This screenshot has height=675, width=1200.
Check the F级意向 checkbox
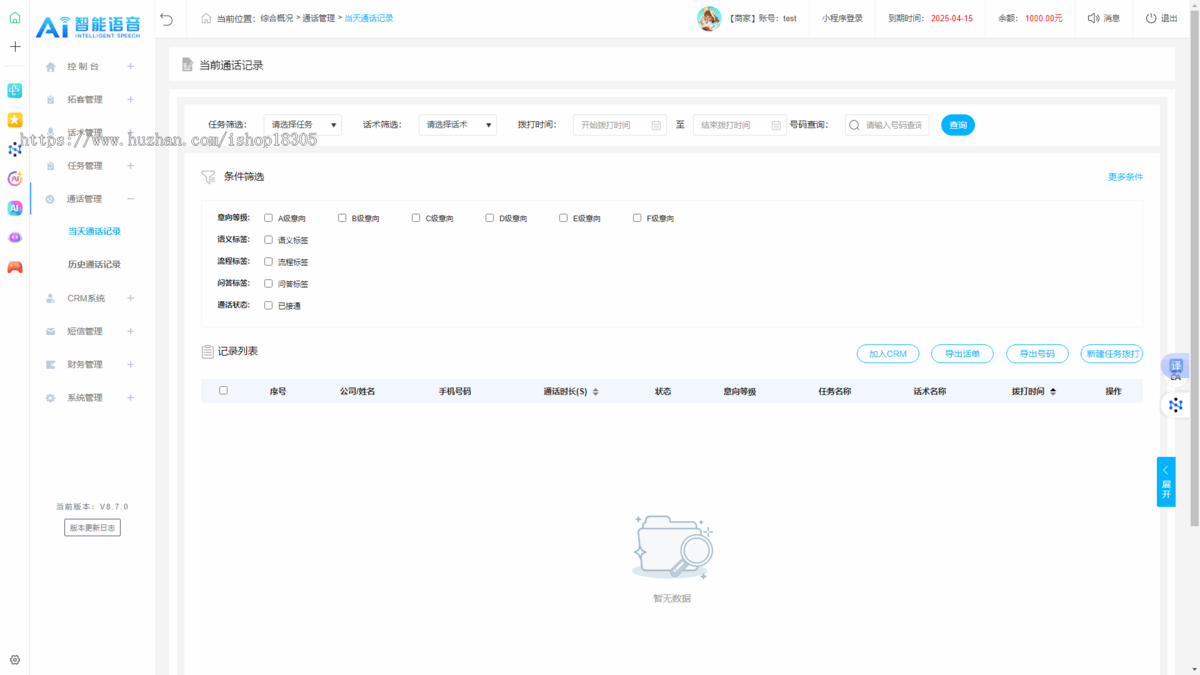(x=637, y=217)
